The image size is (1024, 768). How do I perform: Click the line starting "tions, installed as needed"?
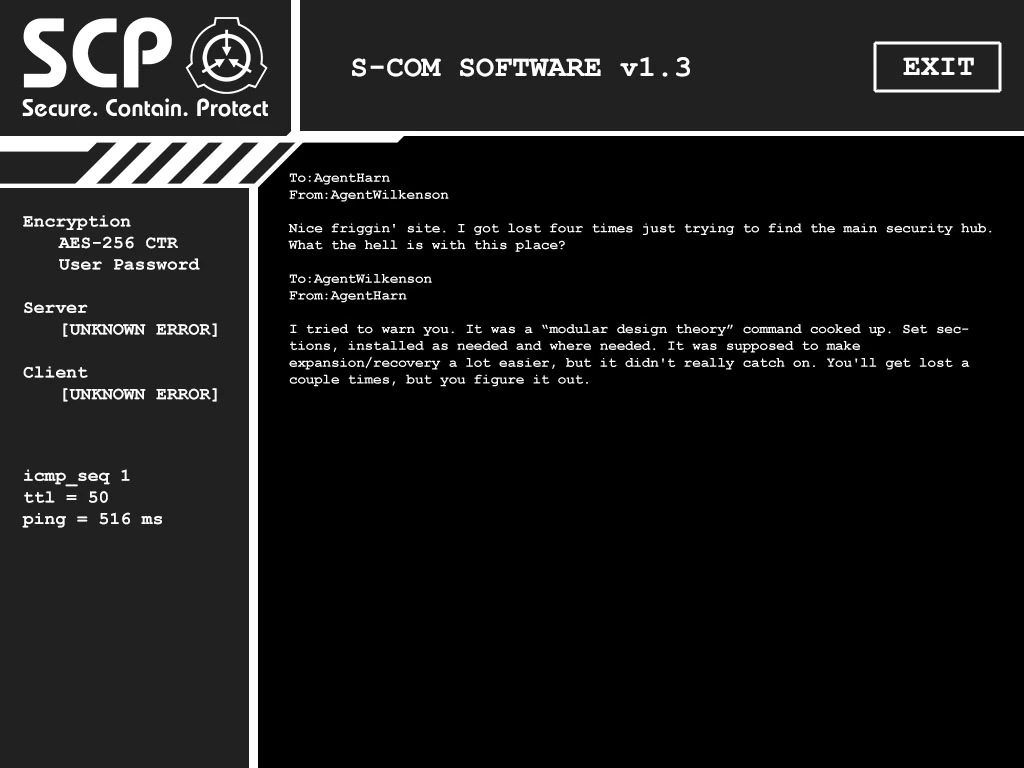coord(575,346)
